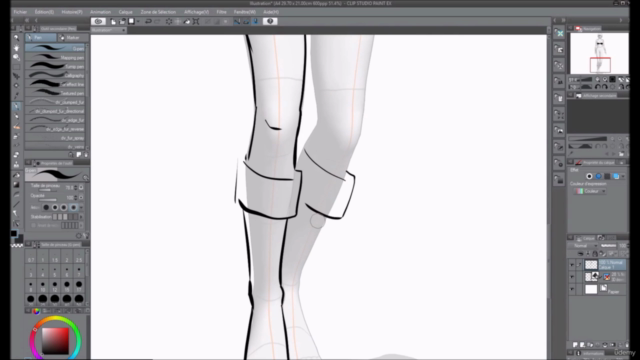Collapse the left palette dock double arrow
The height and width of the screenshot is (360, 640).
tap(27, 20)
